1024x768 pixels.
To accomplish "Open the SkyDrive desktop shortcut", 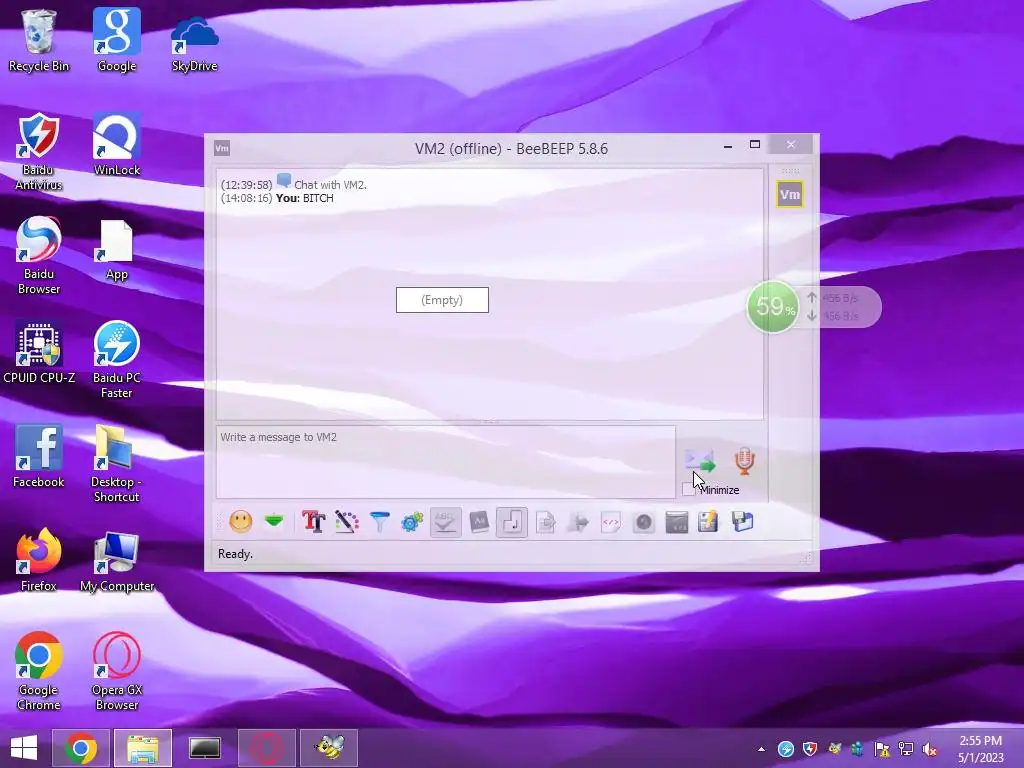I will [x=195, y=40].
